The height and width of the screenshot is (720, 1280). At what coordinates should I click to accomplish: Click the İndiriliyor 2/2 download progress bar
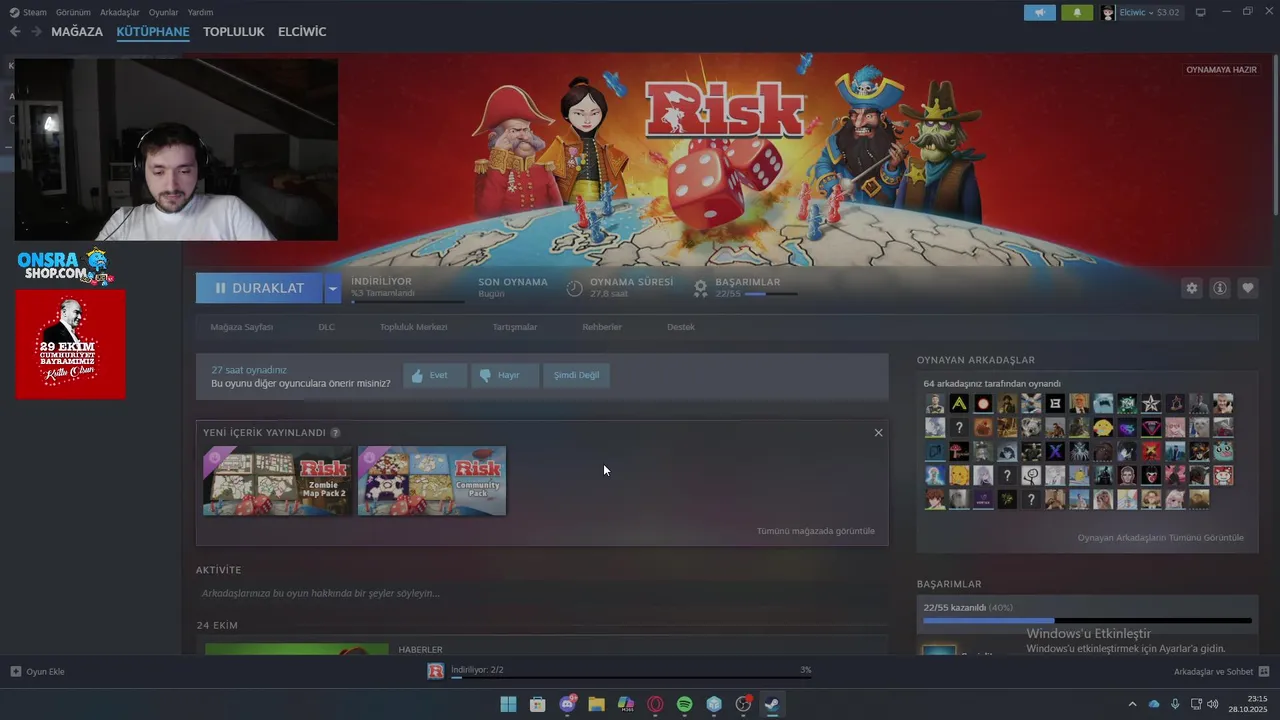[x=631, y=677]
